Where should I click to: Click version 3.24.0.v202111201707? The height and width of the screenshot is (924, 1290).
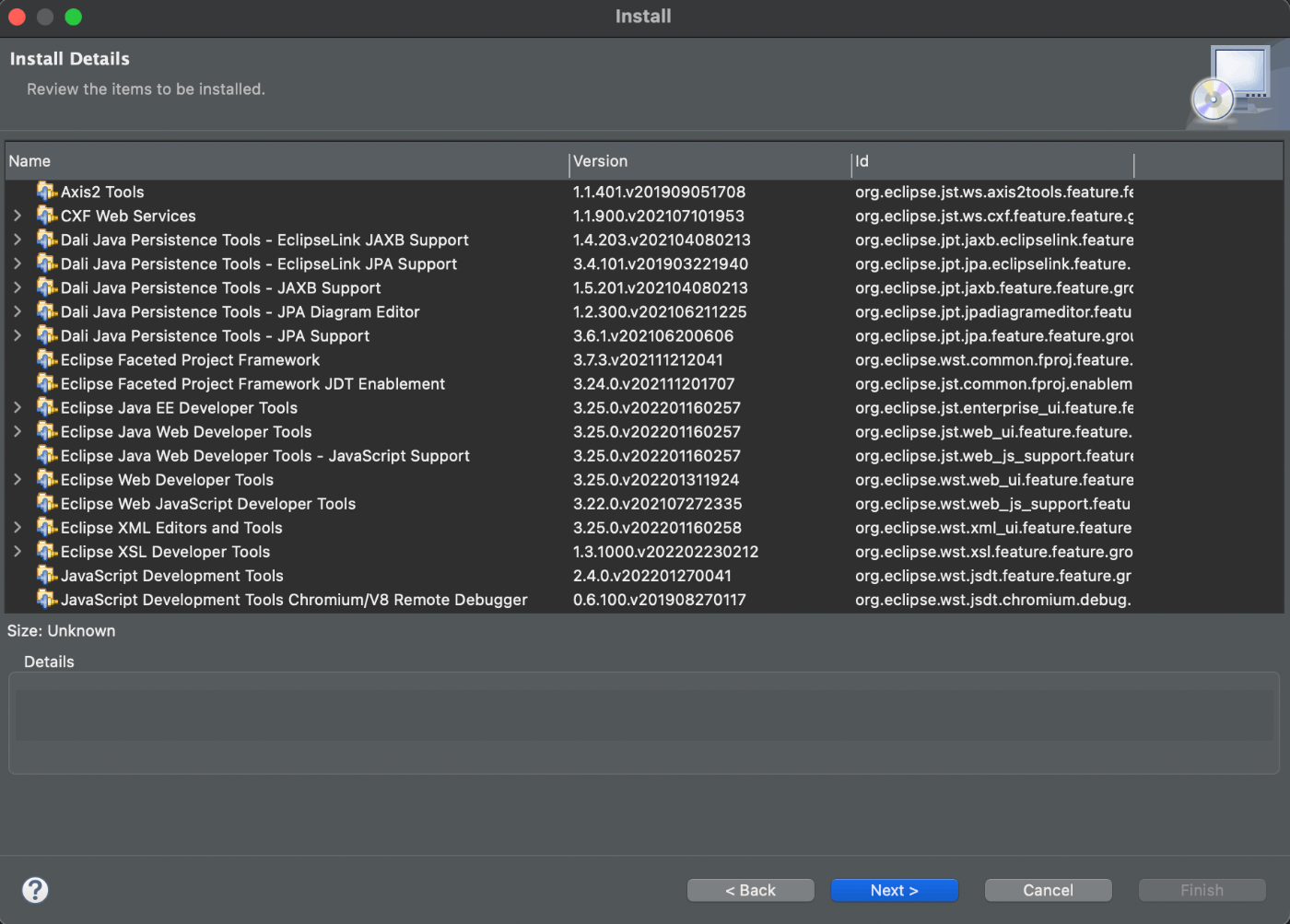click(x=654, y=383)
